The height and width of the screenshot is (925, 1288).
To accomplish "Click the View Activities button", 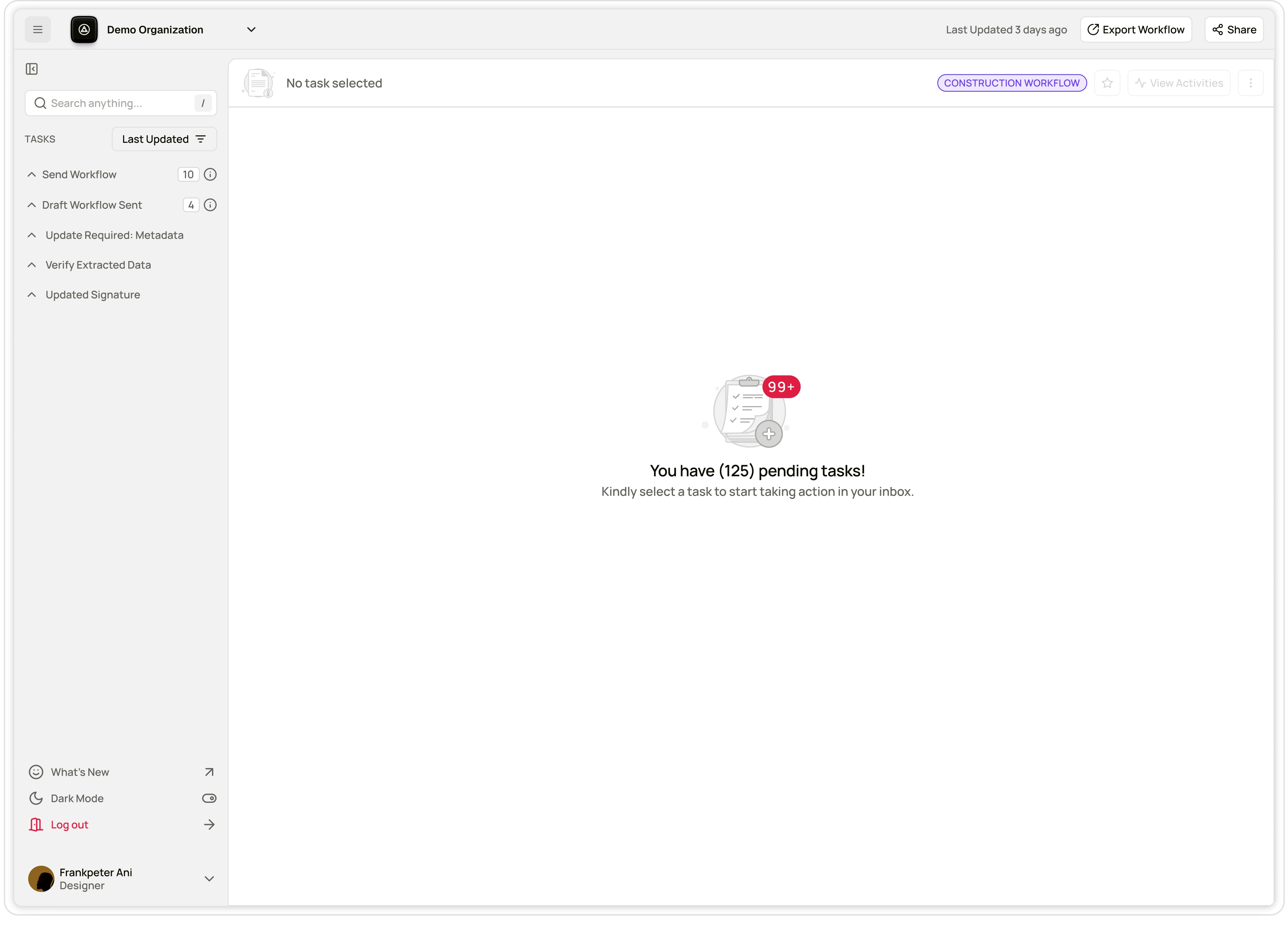I will pos(1178,83).
